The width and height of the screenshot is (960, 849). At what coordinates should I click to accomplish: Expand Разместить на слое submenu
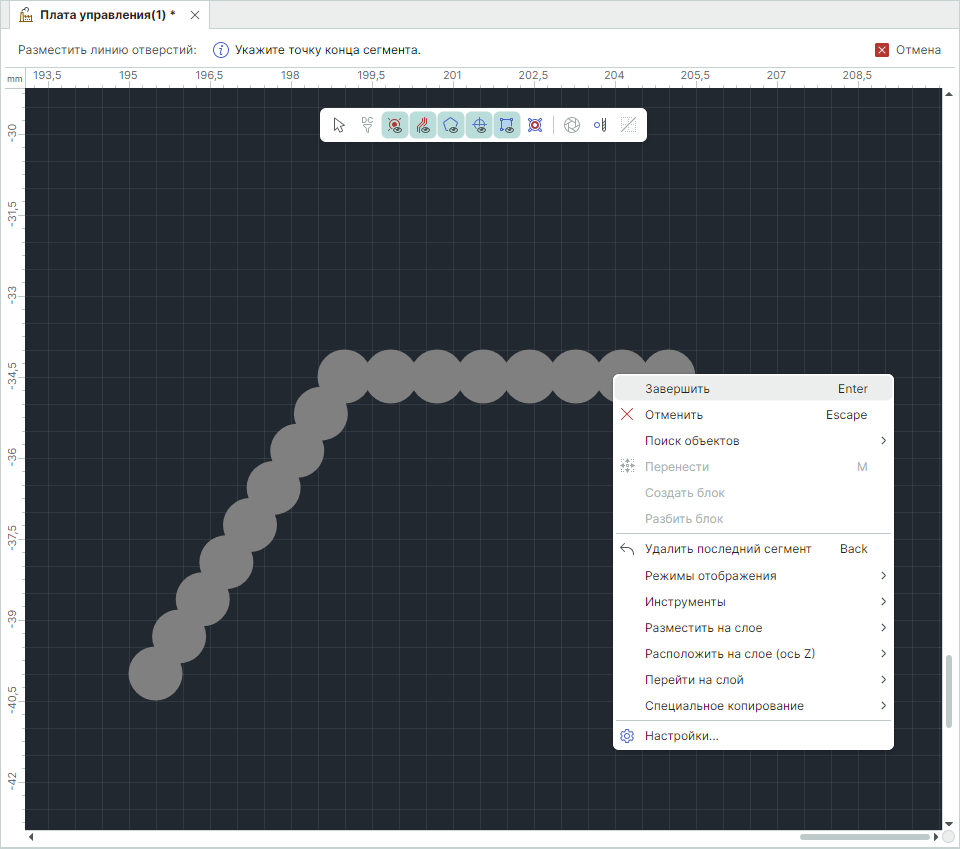click(753, 628)
